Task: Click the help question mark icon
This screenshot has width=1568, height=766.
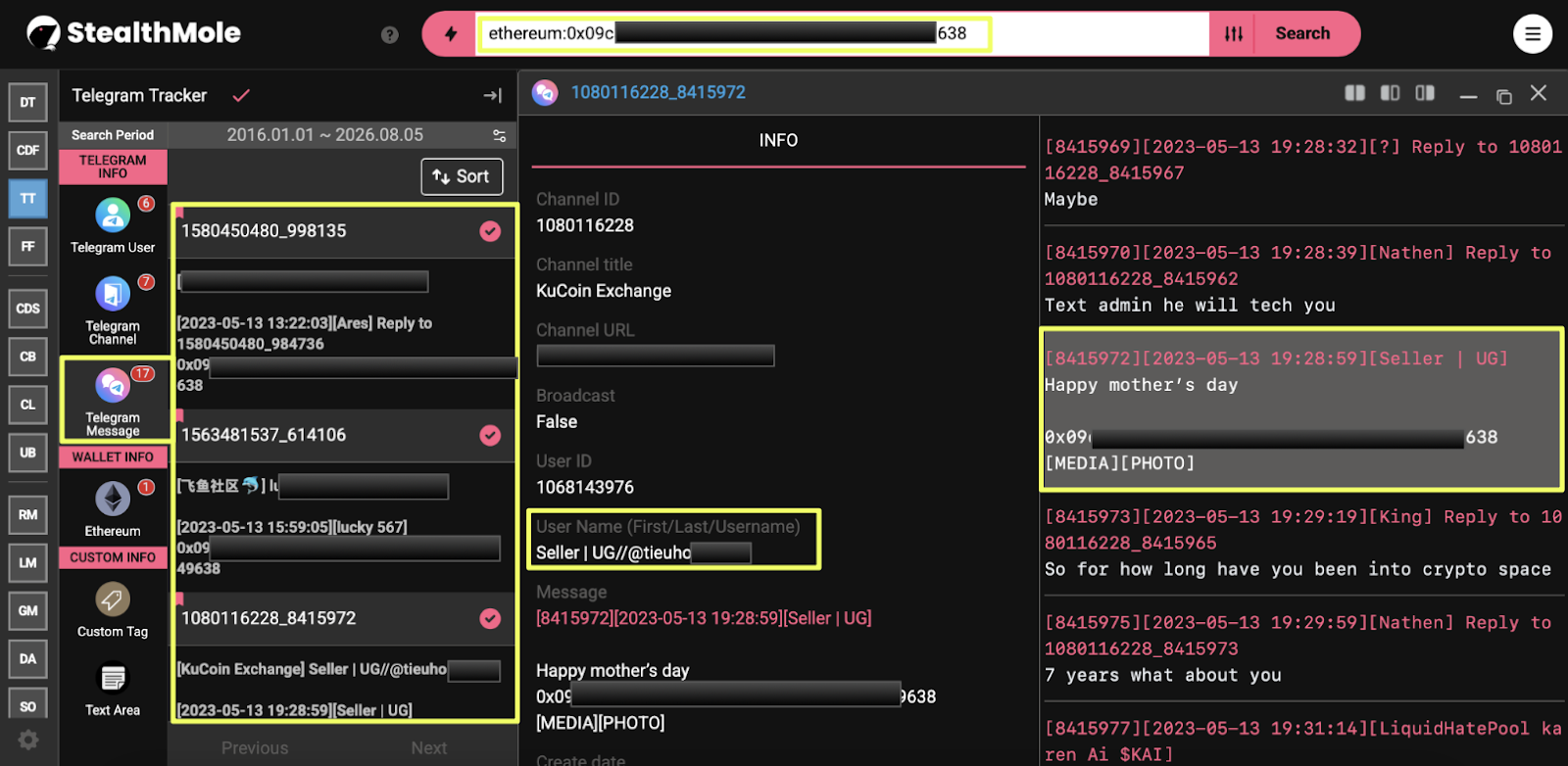Action: pyautogui.click(x=390, y=35)
